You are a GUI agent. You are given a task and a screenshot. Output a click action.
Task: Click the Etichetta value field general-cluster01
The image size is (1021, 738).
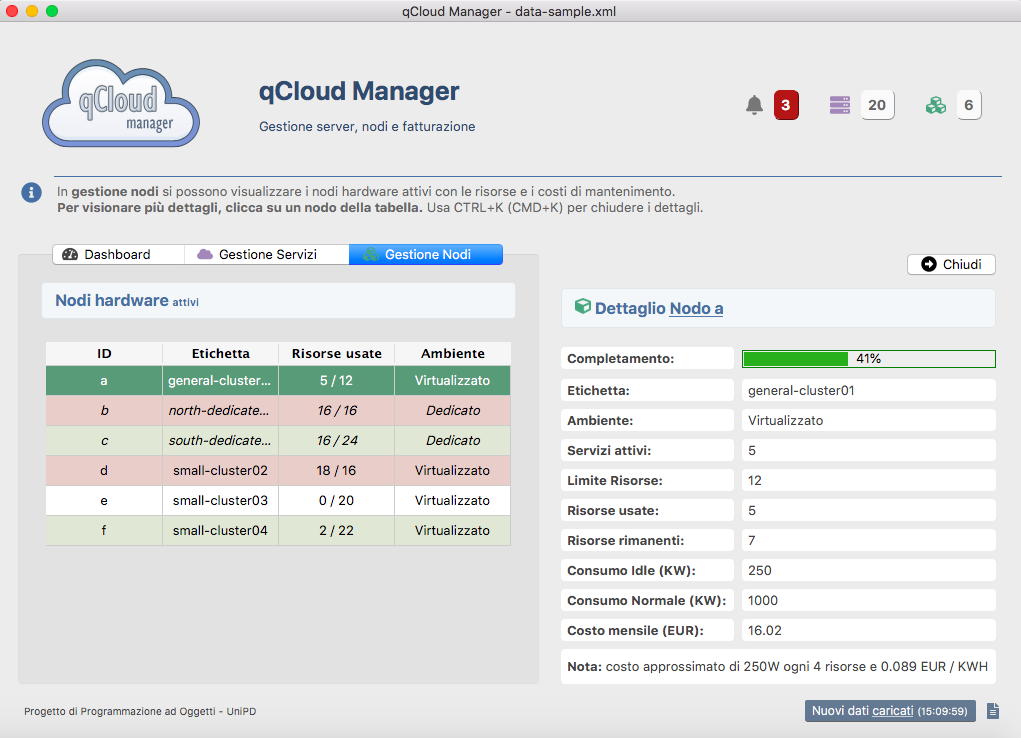tap(868, 391)
